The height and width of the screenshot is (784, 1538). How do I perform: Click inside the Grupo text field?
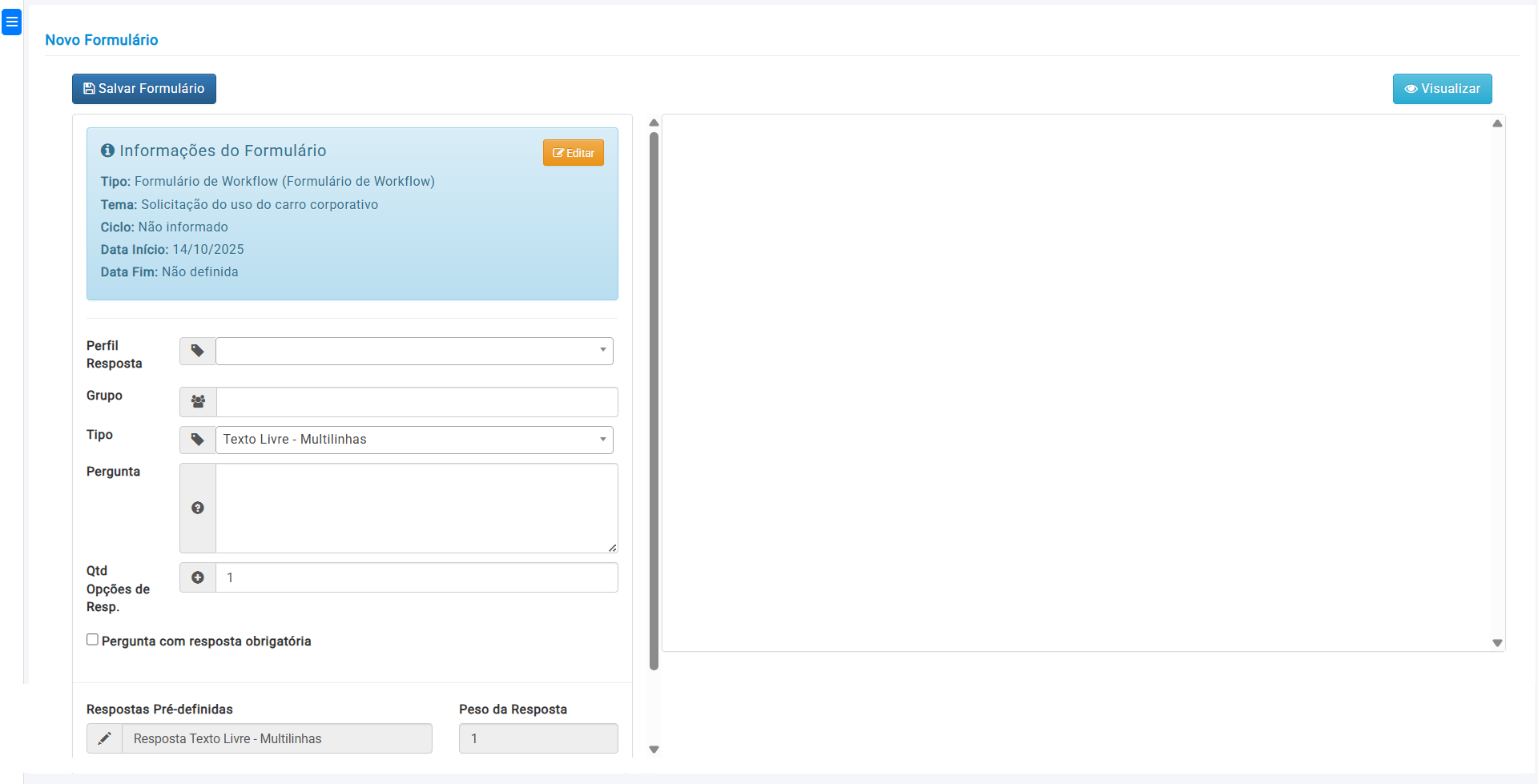pyautogui.click(x=417, y=401)
